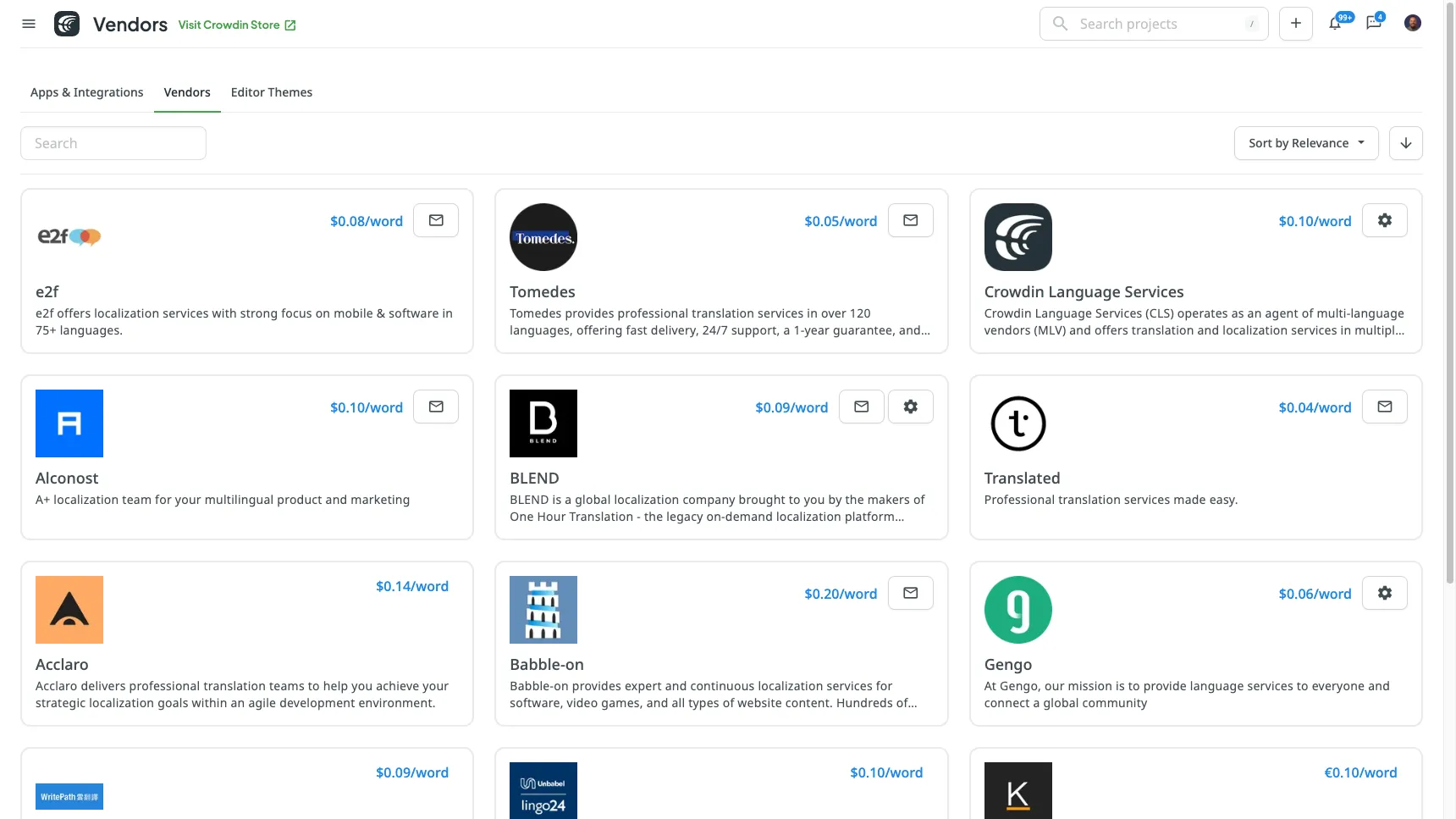Open the messages chat icon
The image size is (1456, 819).
click(1373, 24)
